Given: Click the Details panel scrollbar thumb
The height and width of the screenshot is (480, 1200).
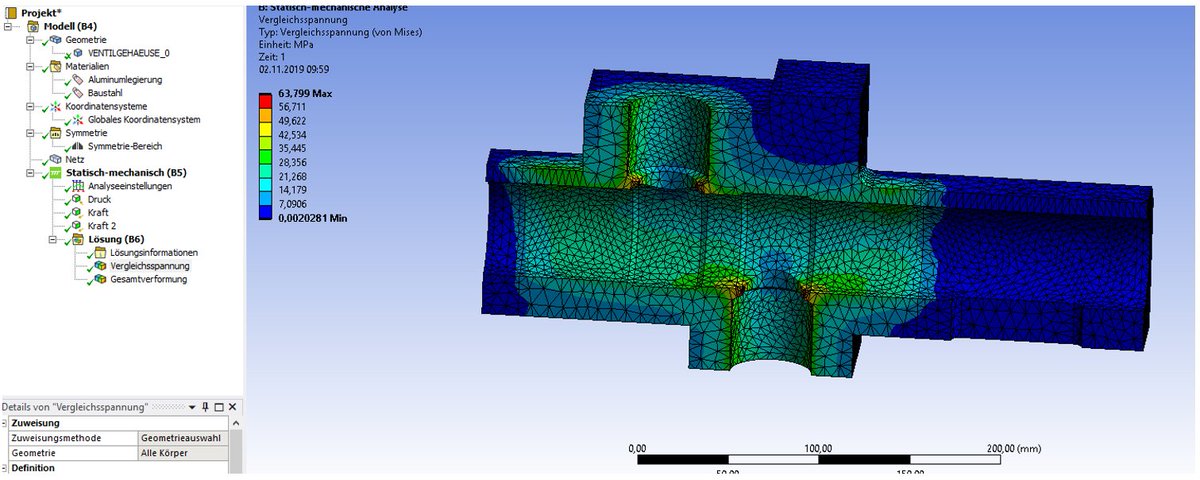Looking at the screenshot, I should click(235, 450).
